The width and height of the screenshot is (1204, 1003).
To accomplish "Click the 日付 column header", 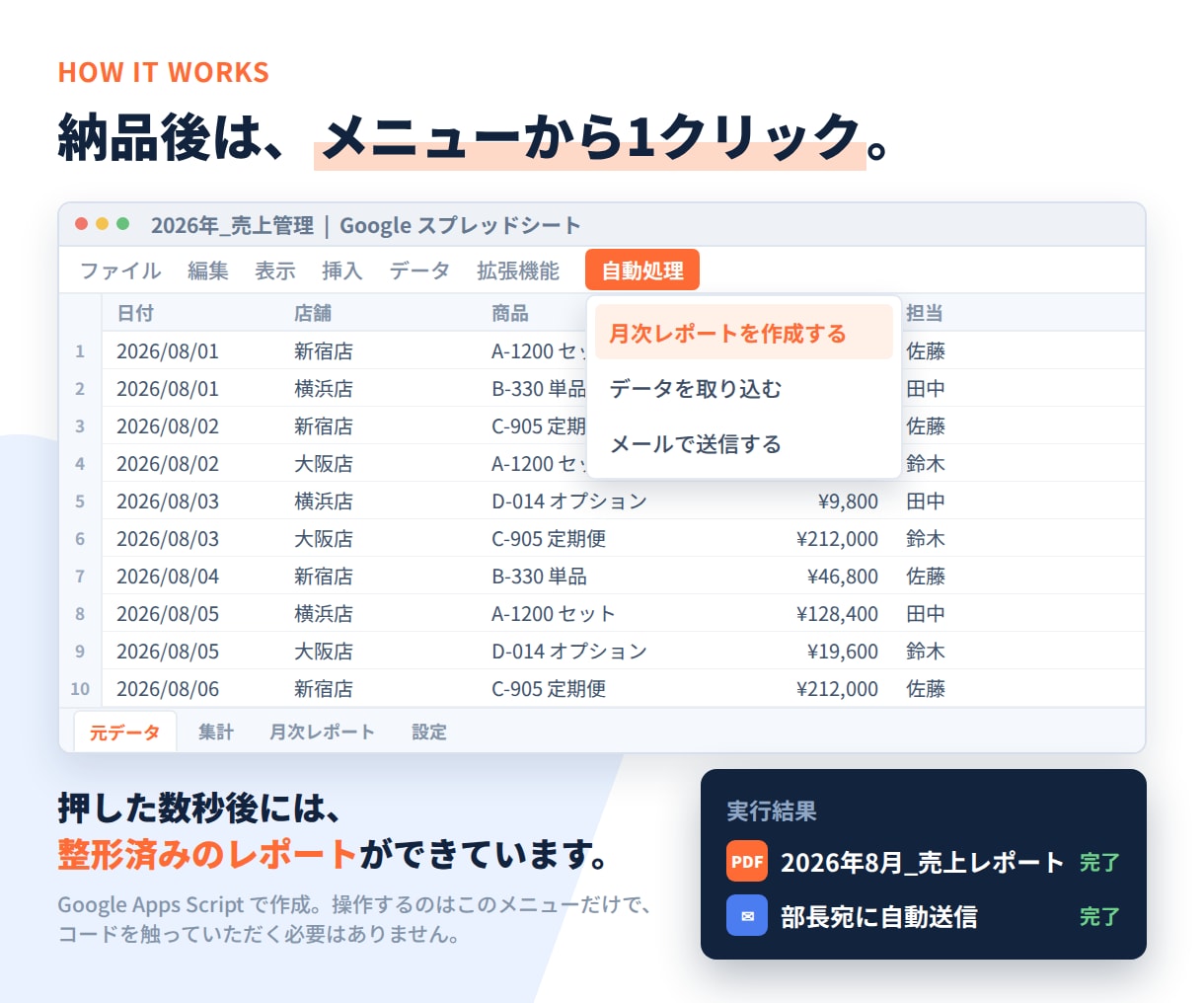I will 135,313.
